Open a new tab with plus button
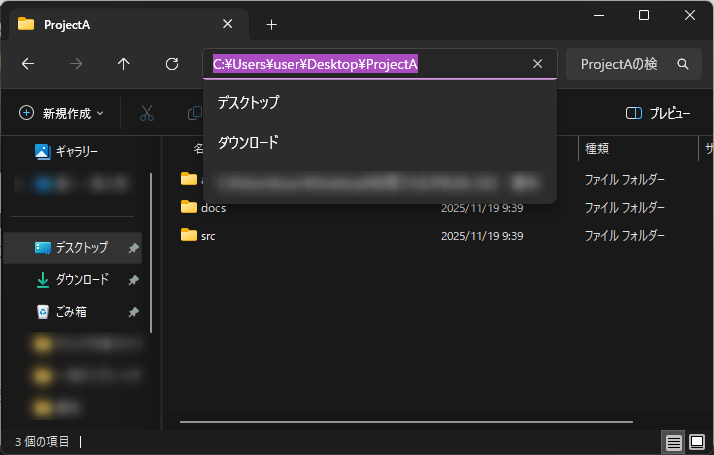This screenshot has height=455, width=714. pos(271,24)
